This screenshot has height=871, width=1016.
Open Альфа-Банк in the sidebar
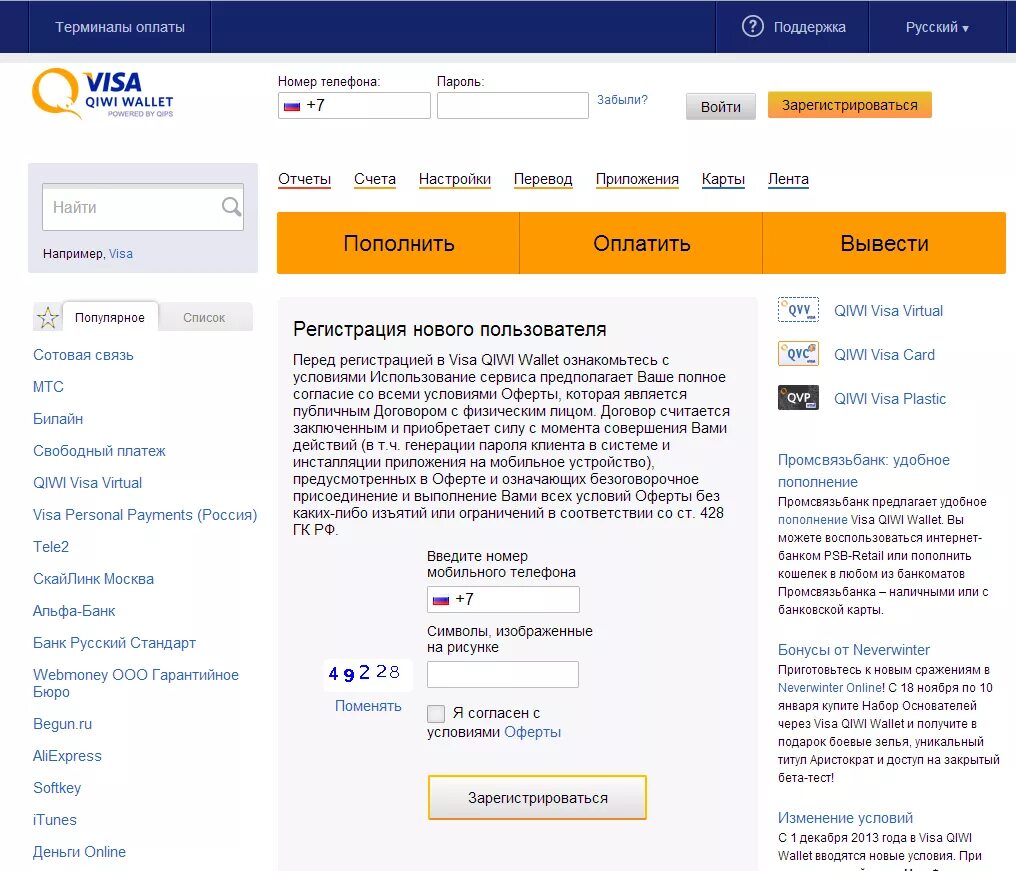[74, 611]
